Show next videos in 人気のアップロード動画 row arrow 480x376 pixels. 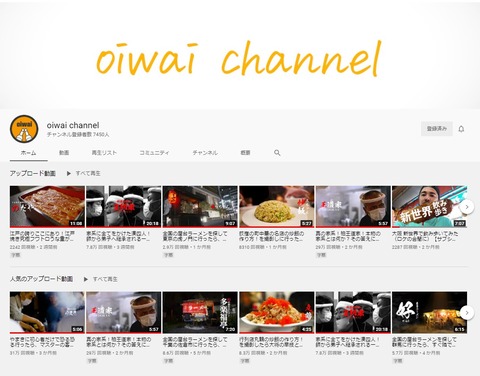coord(467,312)
